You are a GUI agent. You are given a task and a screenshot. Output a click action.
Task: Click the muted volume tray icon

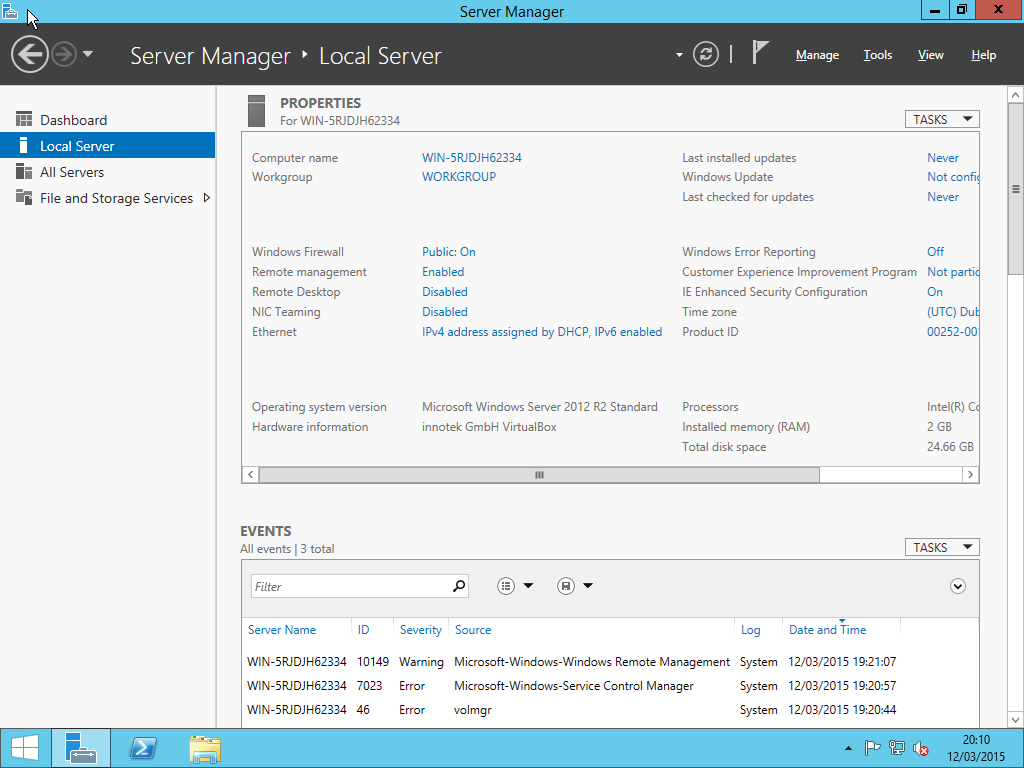(x=921, y=748)
